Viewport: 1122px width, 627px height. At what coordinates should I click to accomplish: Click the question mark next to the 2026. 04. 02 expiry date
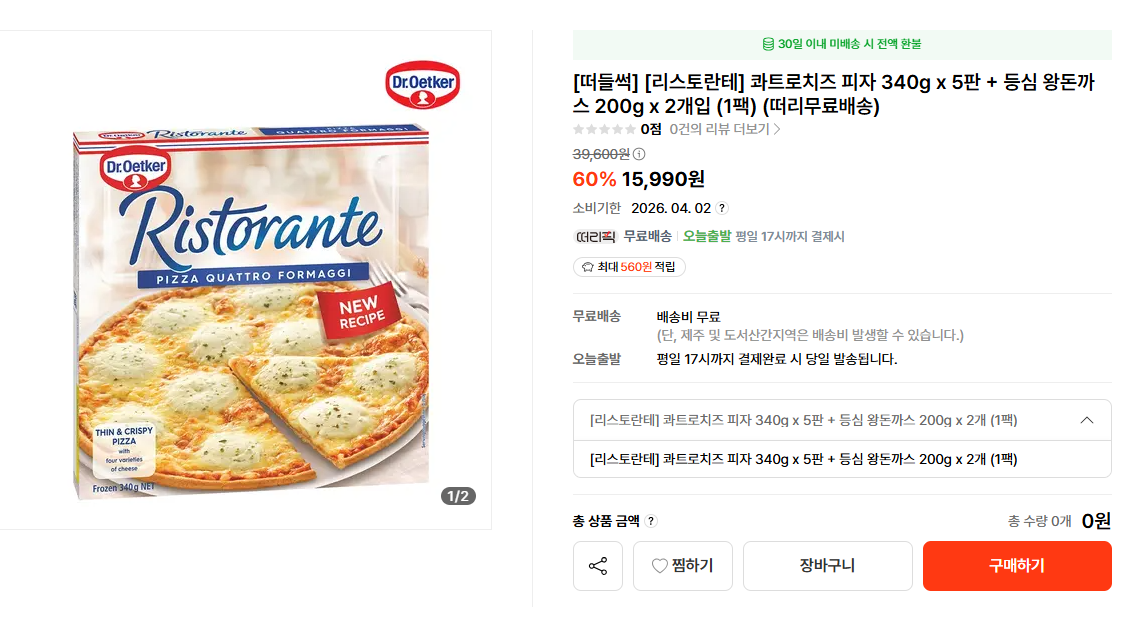tap(722, 208)
